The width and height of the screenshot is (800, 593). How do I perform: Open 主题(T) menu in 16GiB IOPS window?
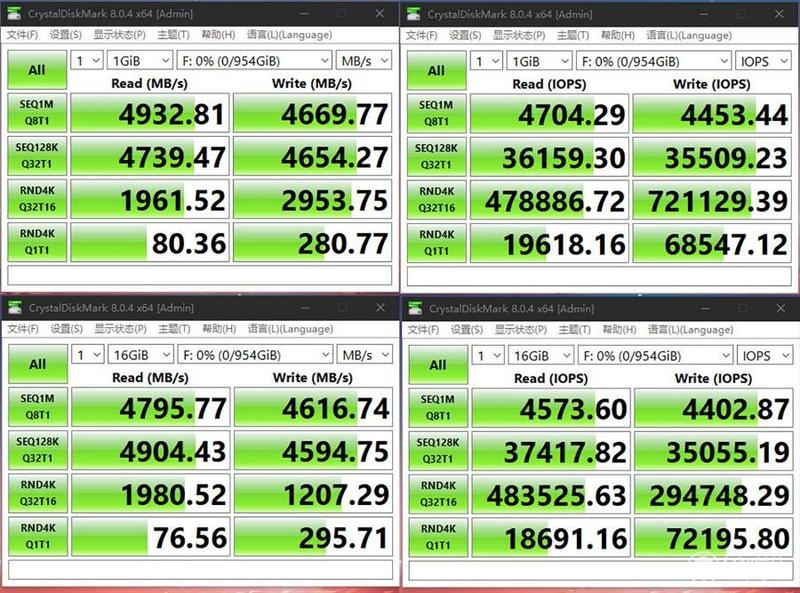(x=574, y=330)
